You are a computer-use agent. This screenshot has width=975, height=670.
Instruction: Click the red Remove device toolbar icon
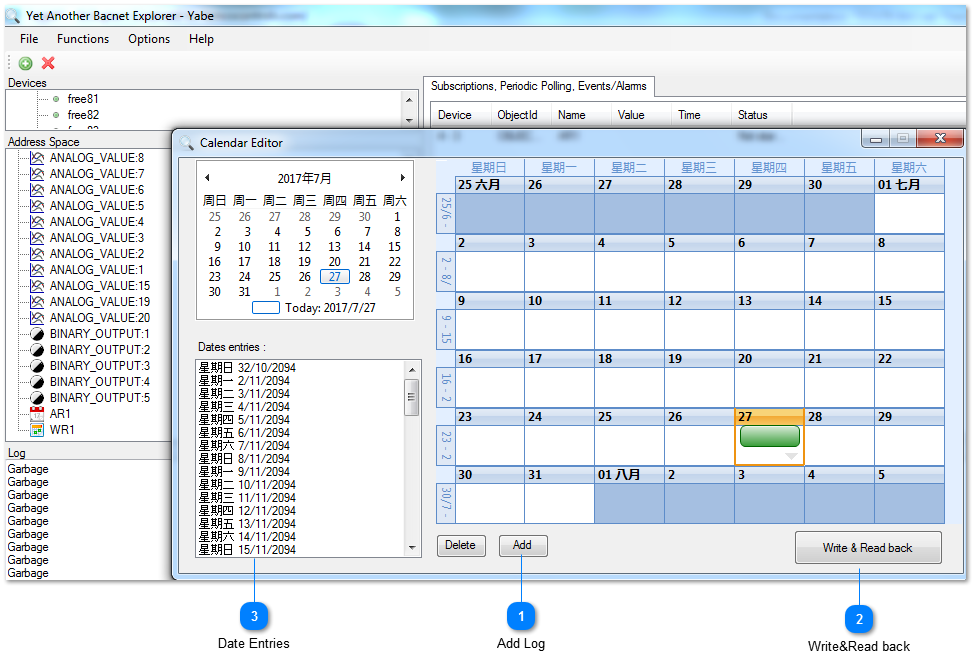point(48,63)
